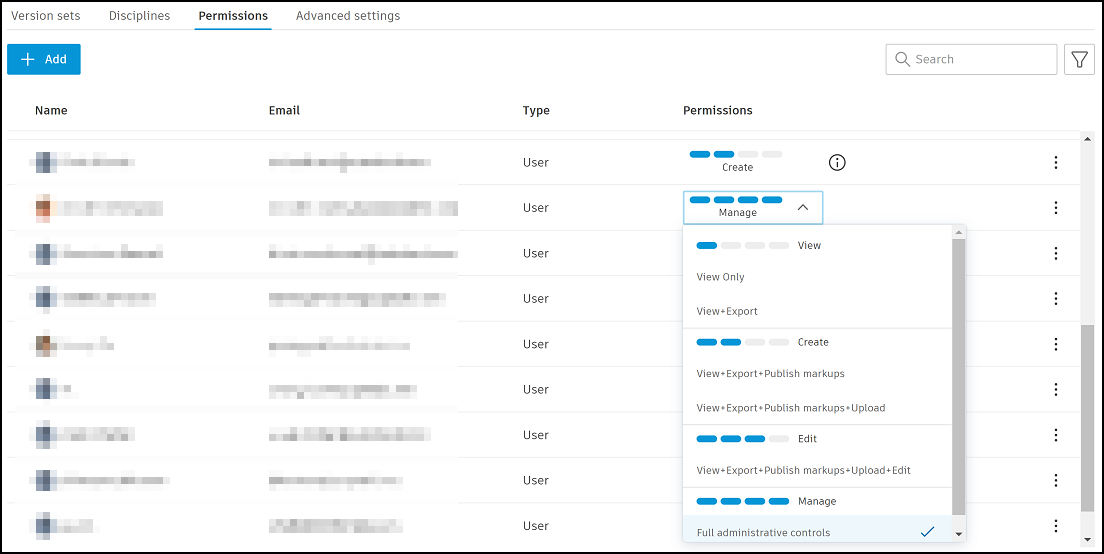Select View+Export+Publish markups option
Screen dimensions: 1104x554
(x=770, y=374)
